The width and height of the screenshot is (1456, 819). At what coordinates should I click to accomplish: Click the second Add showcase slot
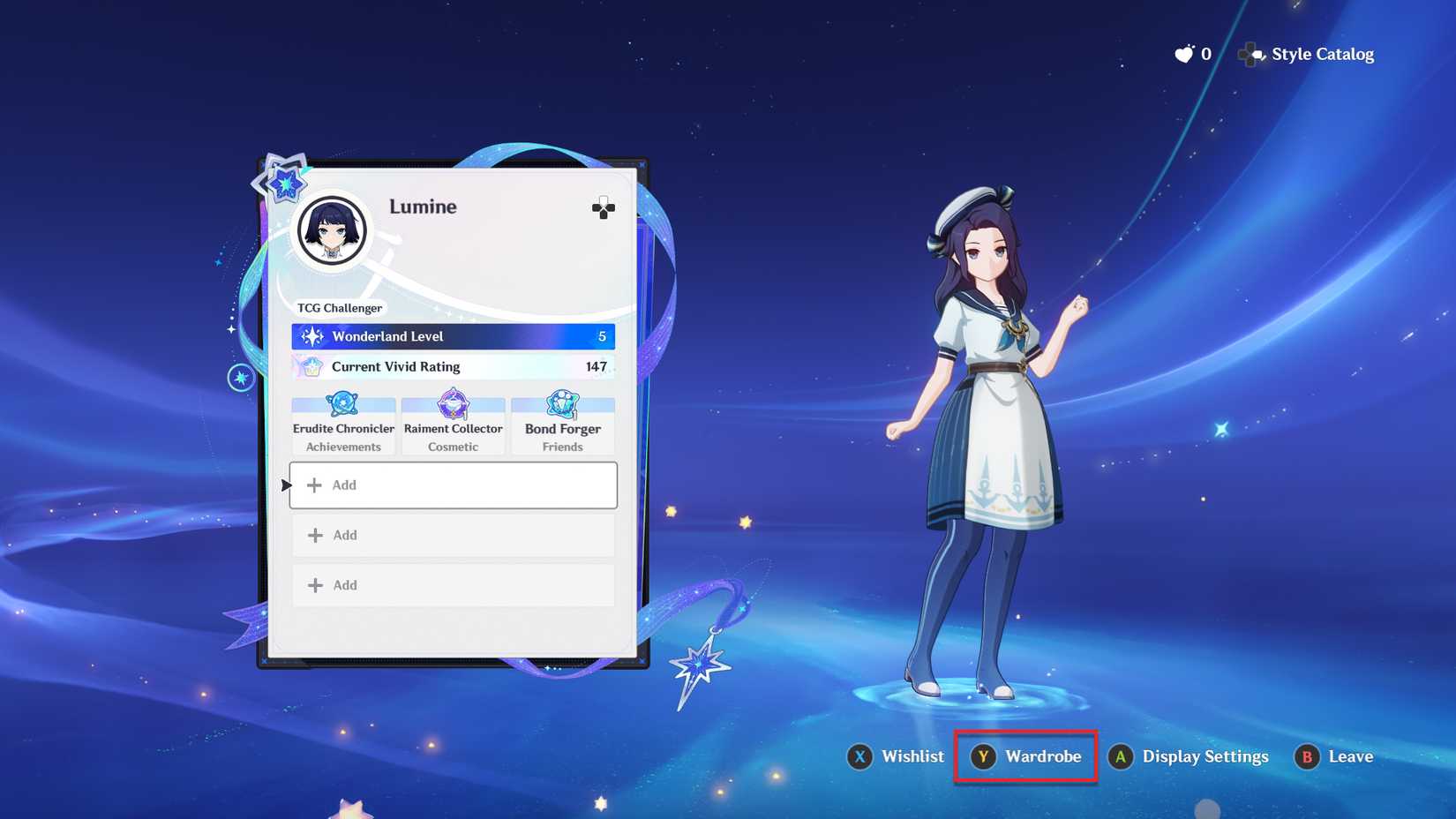tap(453, 535)
